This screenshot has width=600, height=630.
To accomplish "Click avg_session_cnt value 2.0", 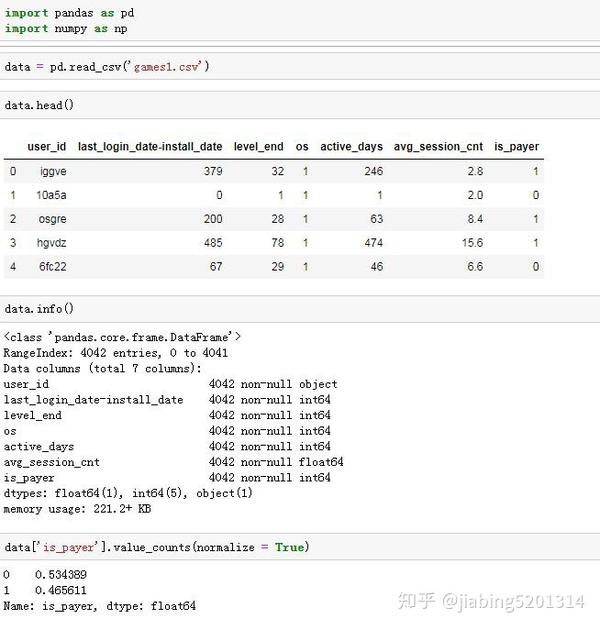I will click(x=475, y=195).
